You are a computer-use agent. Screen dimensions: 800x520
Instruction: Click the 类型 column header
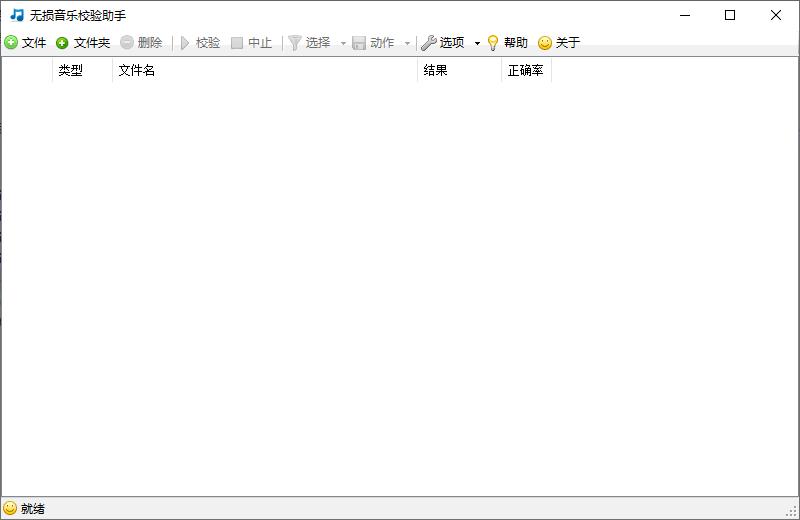tap(82, 70)
